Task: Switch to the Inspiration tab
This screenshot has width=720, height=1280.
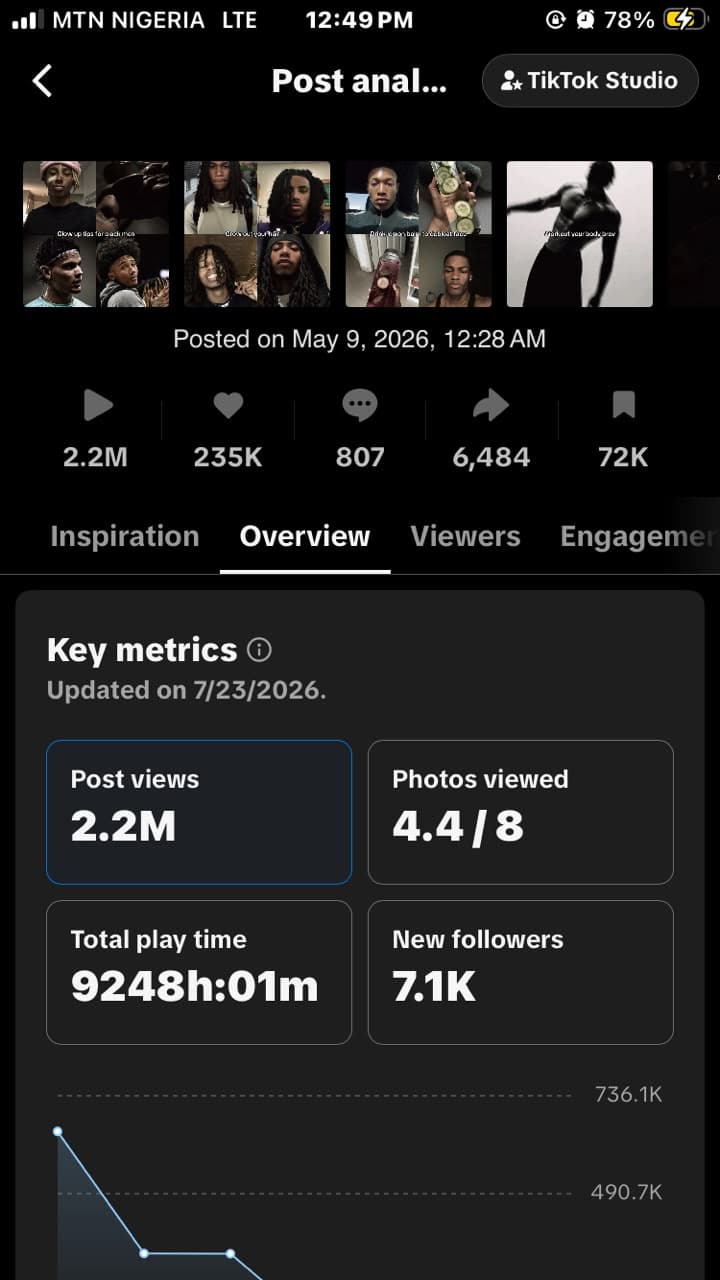Action: pos(125,536)
